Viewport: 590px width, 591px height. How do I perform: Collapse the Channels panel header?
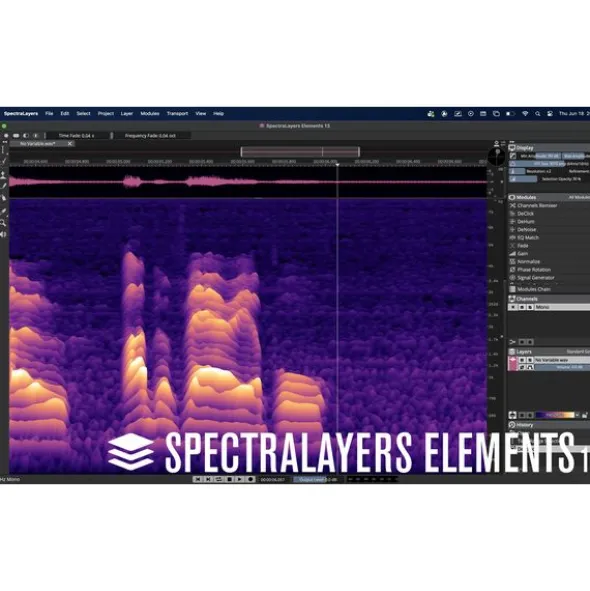click(x=549, y=299)
